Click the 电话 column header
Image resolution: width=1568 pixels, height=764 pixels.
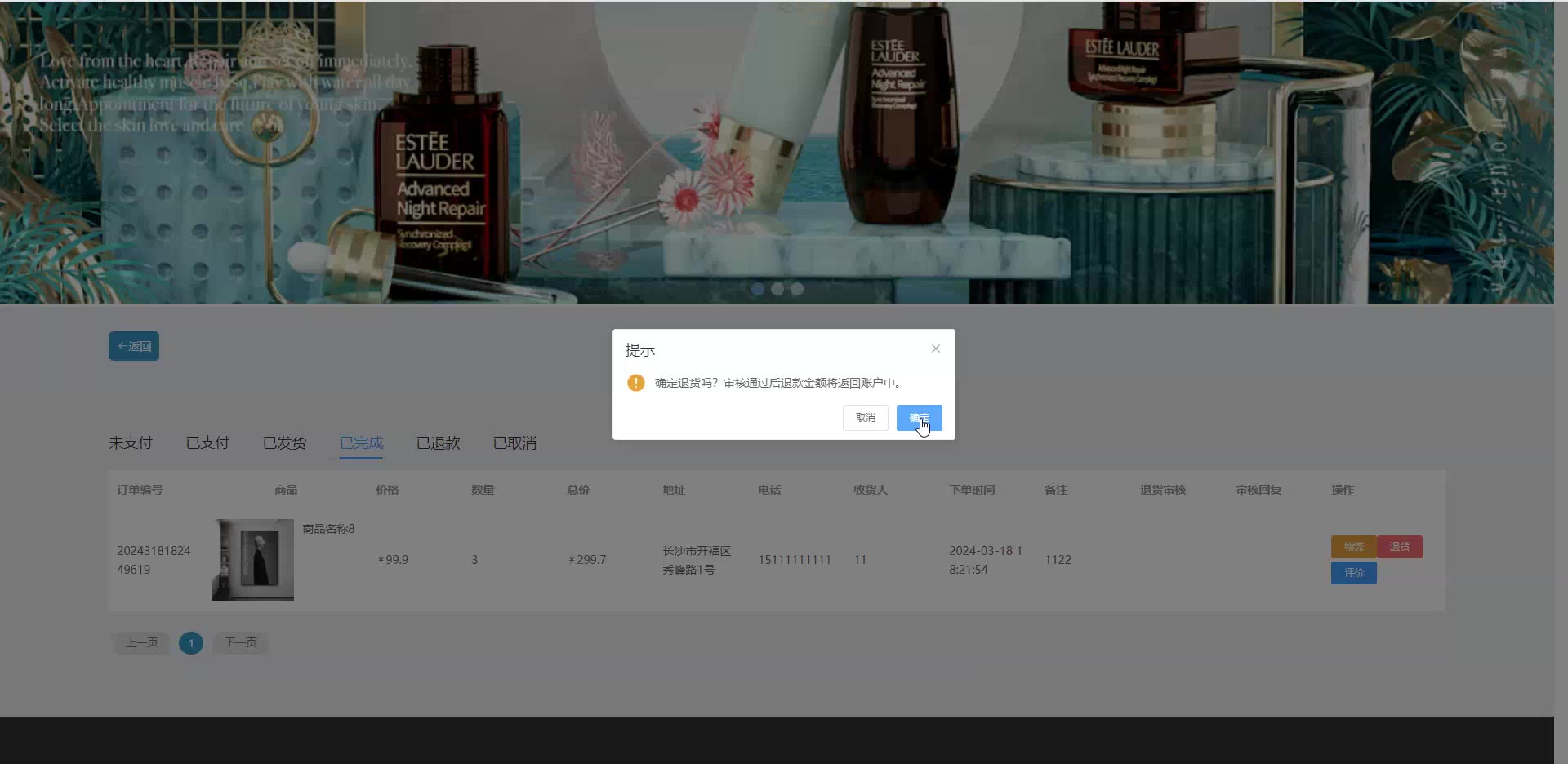pos(769,490)
